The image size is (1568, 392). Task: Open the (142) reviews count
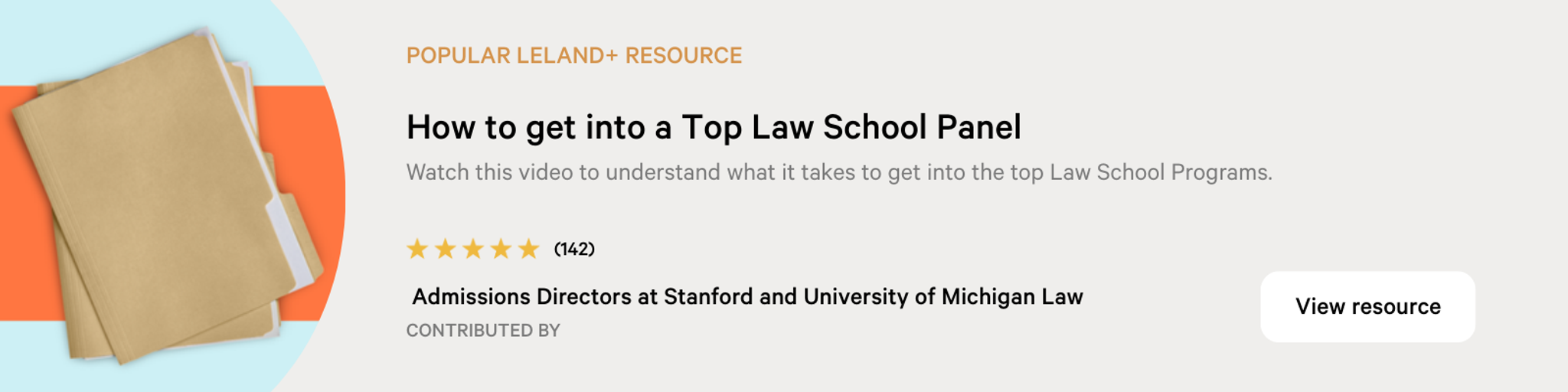(x=574, y=249)
